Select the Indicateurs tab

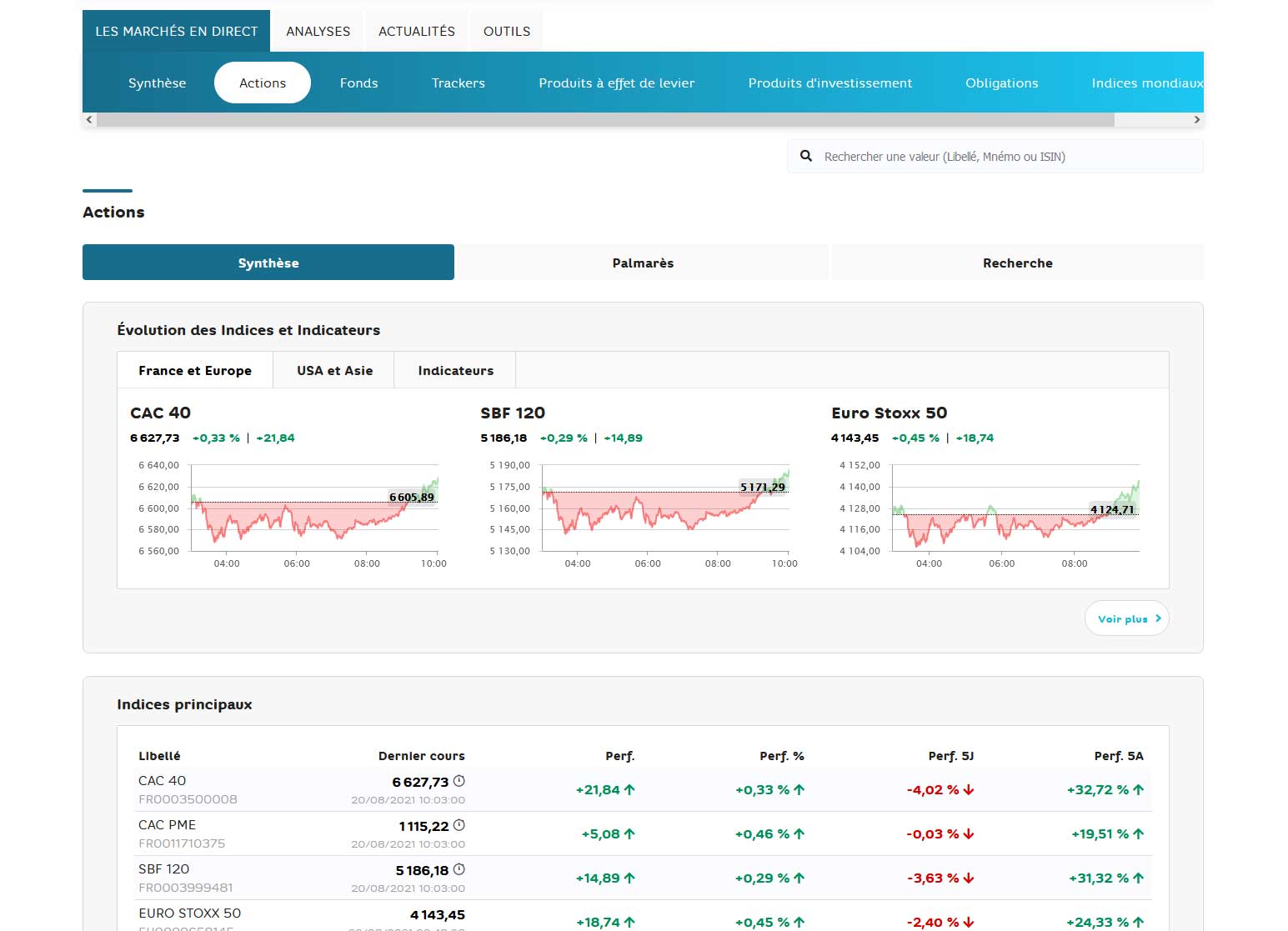455,371
